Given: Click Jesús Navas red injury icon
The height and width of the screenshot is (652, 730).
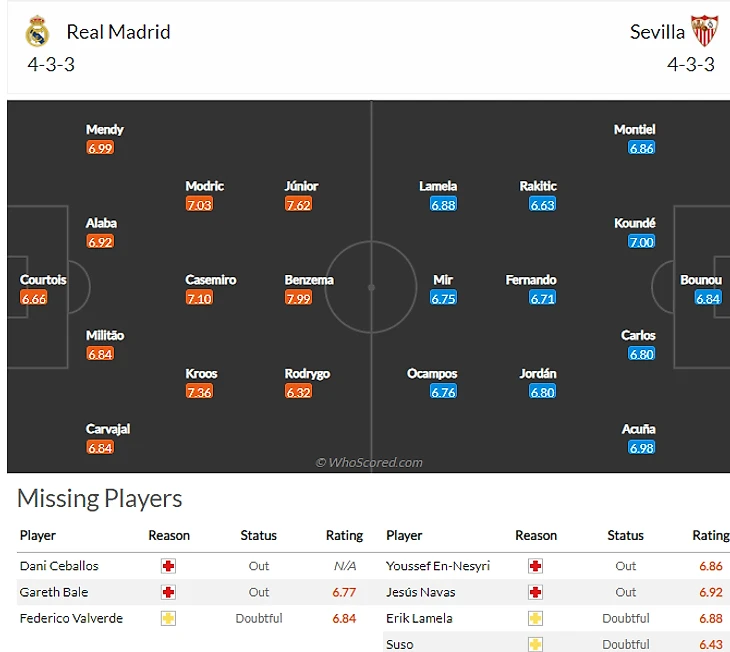Looking at the screenshot, I should pyautogui.click(x=535, y=592).
